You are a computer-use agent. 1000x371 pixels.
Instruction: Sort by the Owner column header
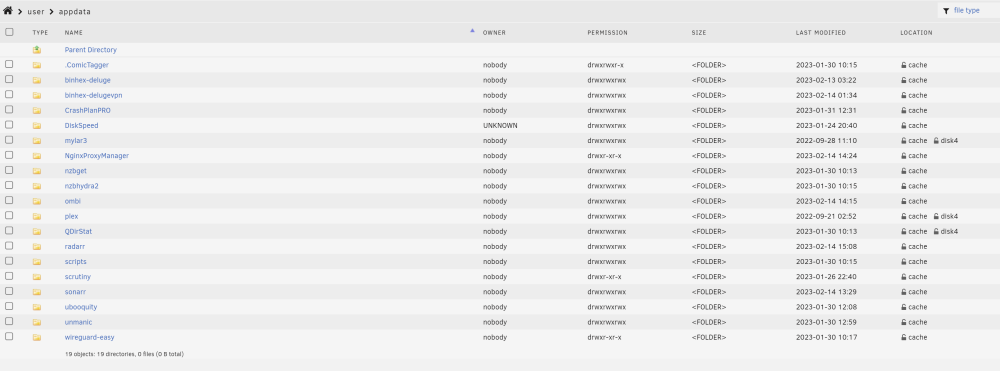[x=494, y=33]
